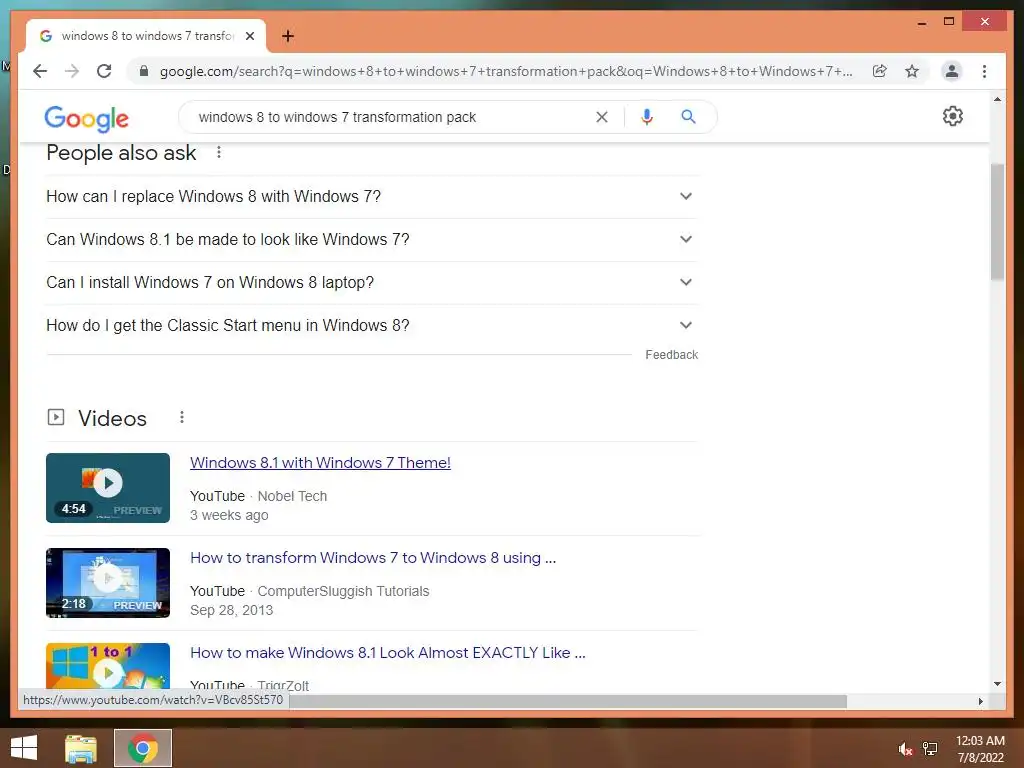Open 'How to make Windows 8.1 Look Almost EXACTLY' link
Viewport: 1024px width, 768px height.
(387, 652)
